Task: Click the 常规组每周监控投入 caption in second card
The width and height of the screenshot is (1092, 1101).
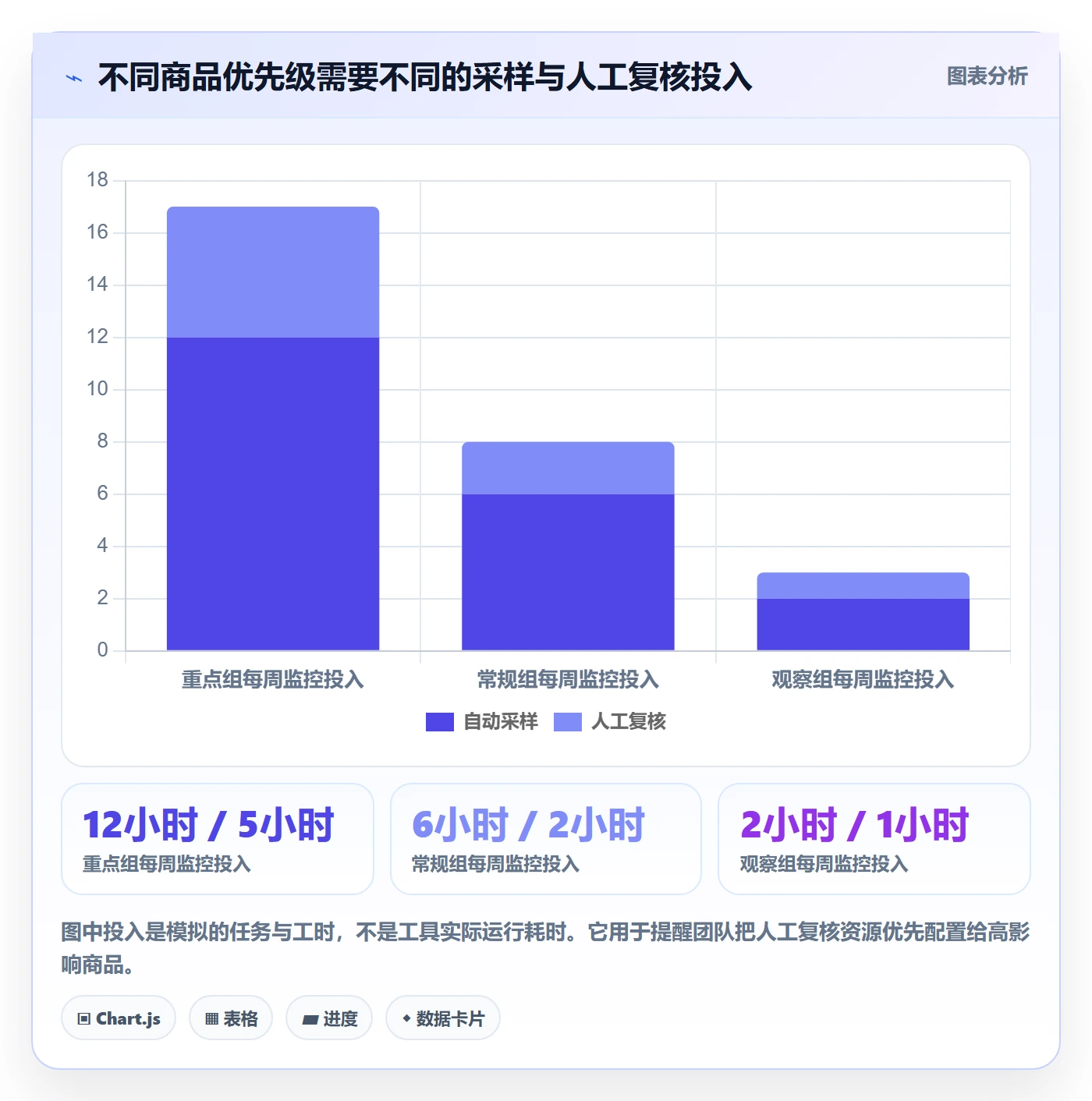Action: pyautogui.click(x=495, y=865)
